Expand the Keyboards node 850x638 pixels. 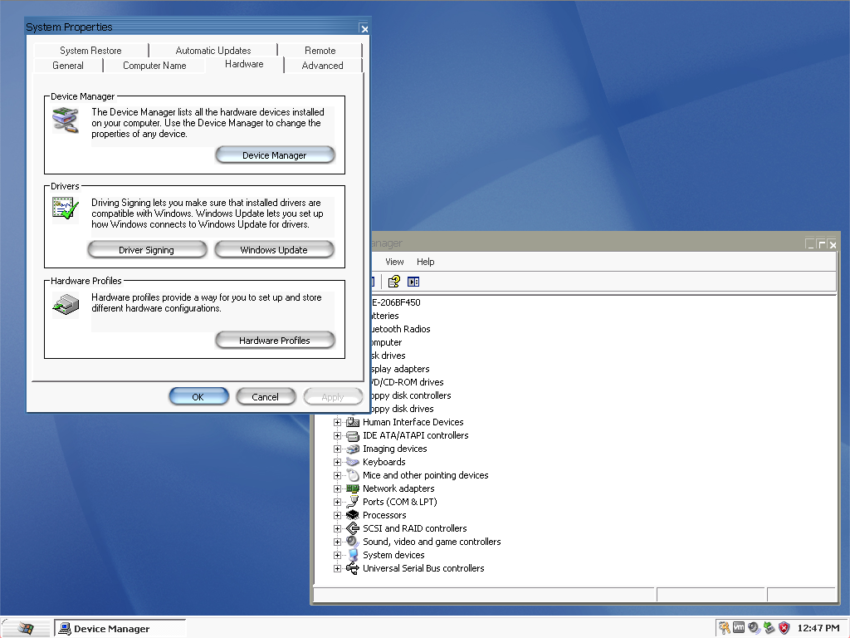pyautogui.click(x=337, y=462)
